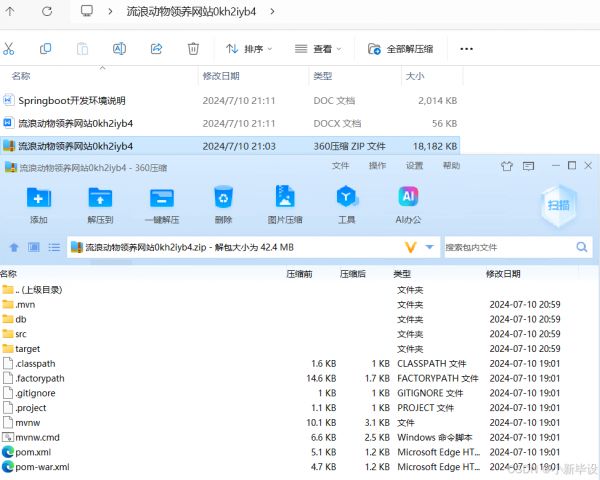Image resolution: width=600 pixels, height=480 pixels.
Task: Click the orange V icon in path bar
Action: (410, 247)
